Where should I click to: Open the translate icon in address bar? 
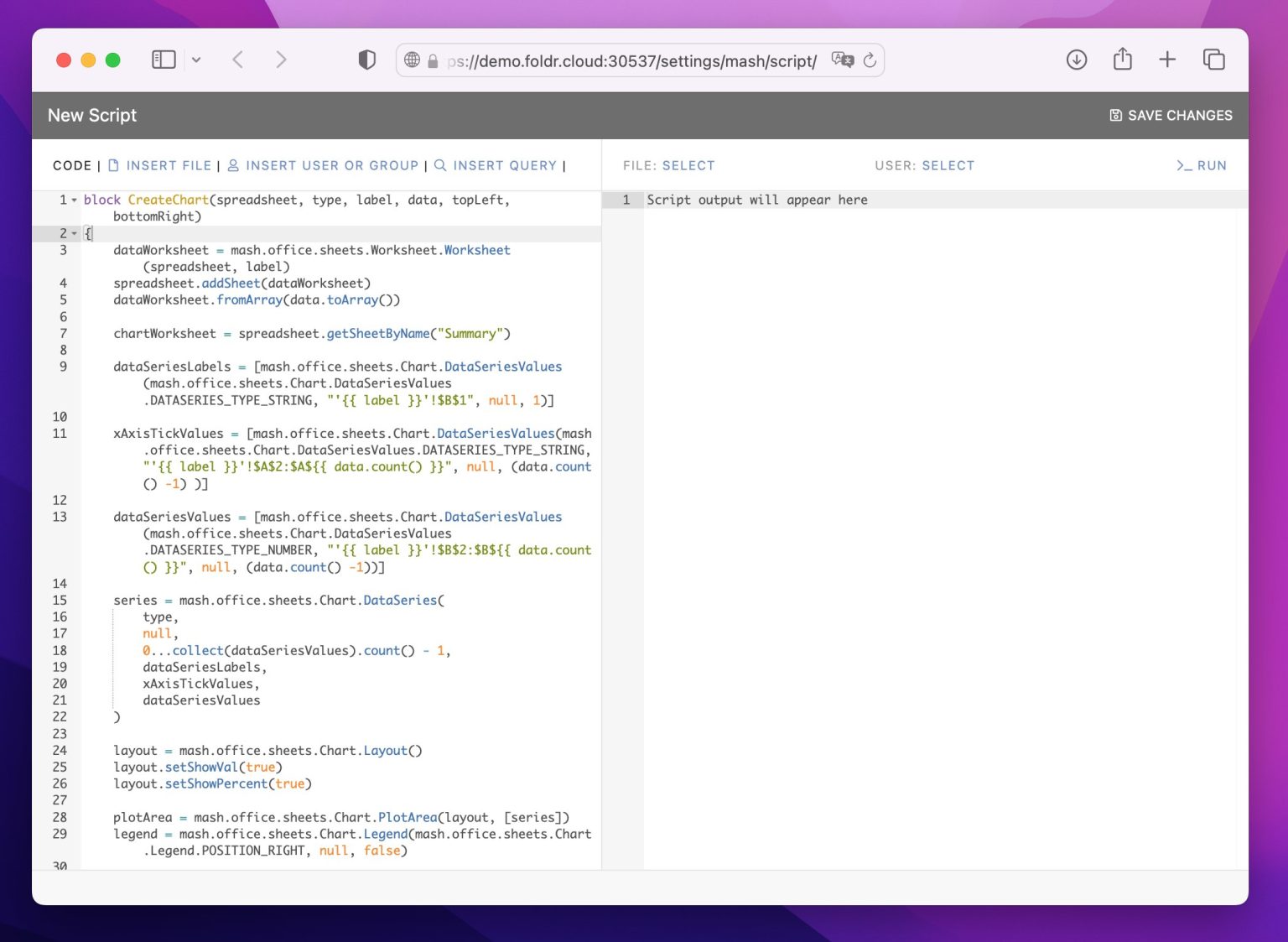842,59
